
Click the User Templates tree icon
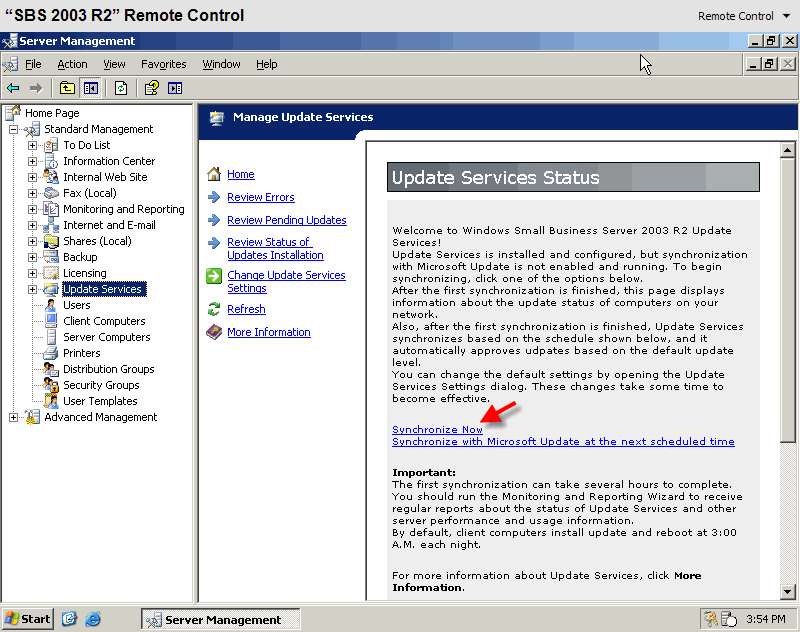tap(51, 401)
